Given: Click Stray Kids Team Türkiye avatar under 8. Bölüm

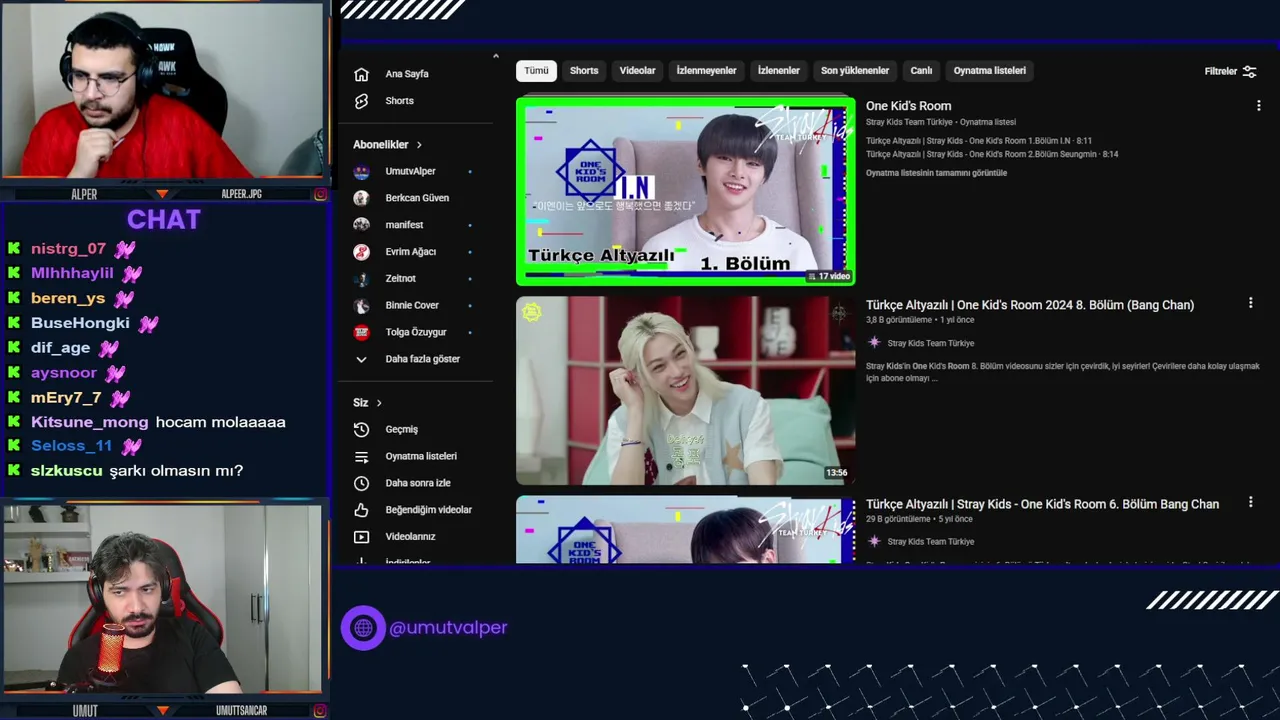Looking at the screenshot, I should [x=874, y=343].
